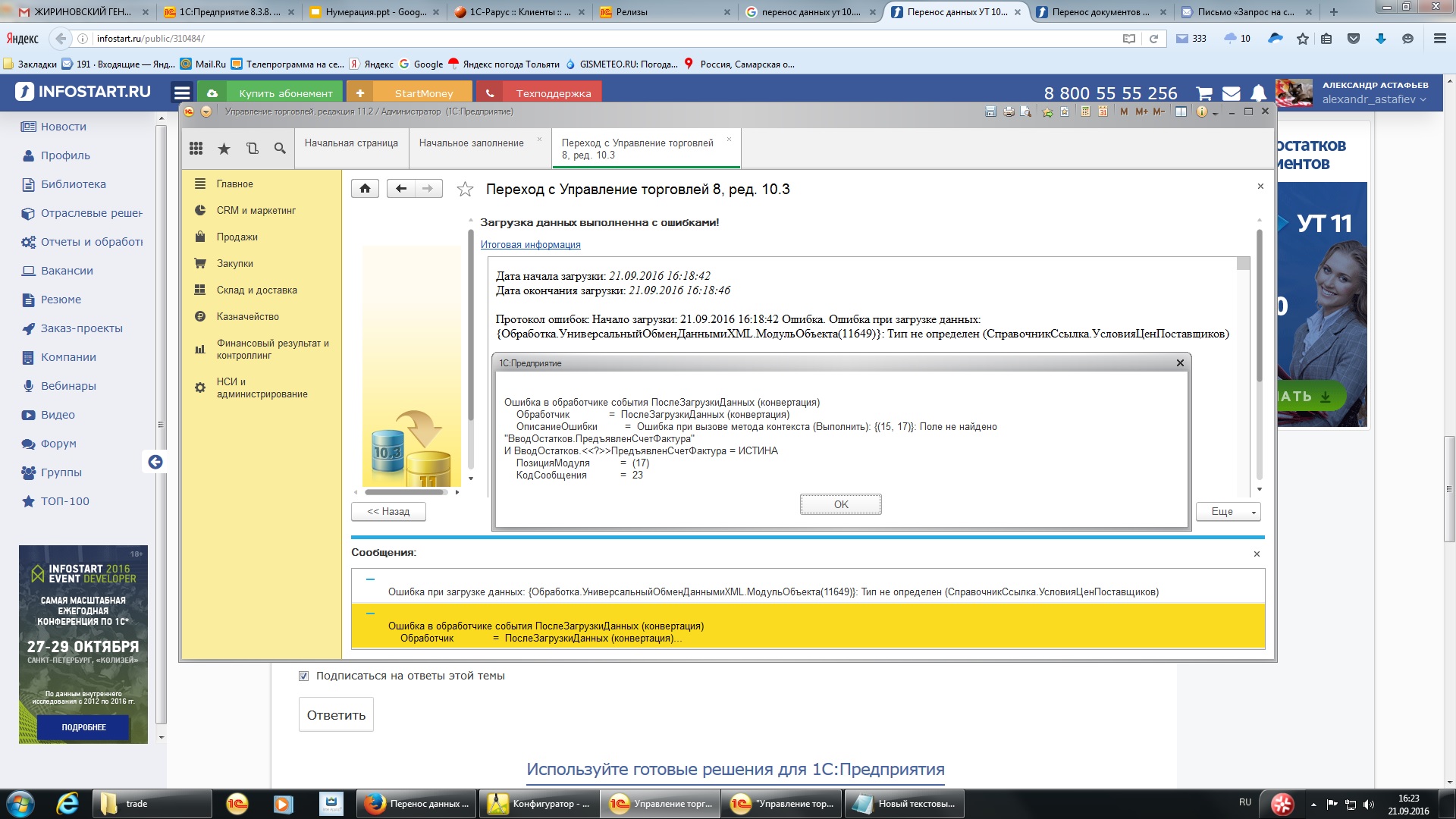This screenshot has width=1456, height=819.
Task: Open Продажи section
Action: 237,237
